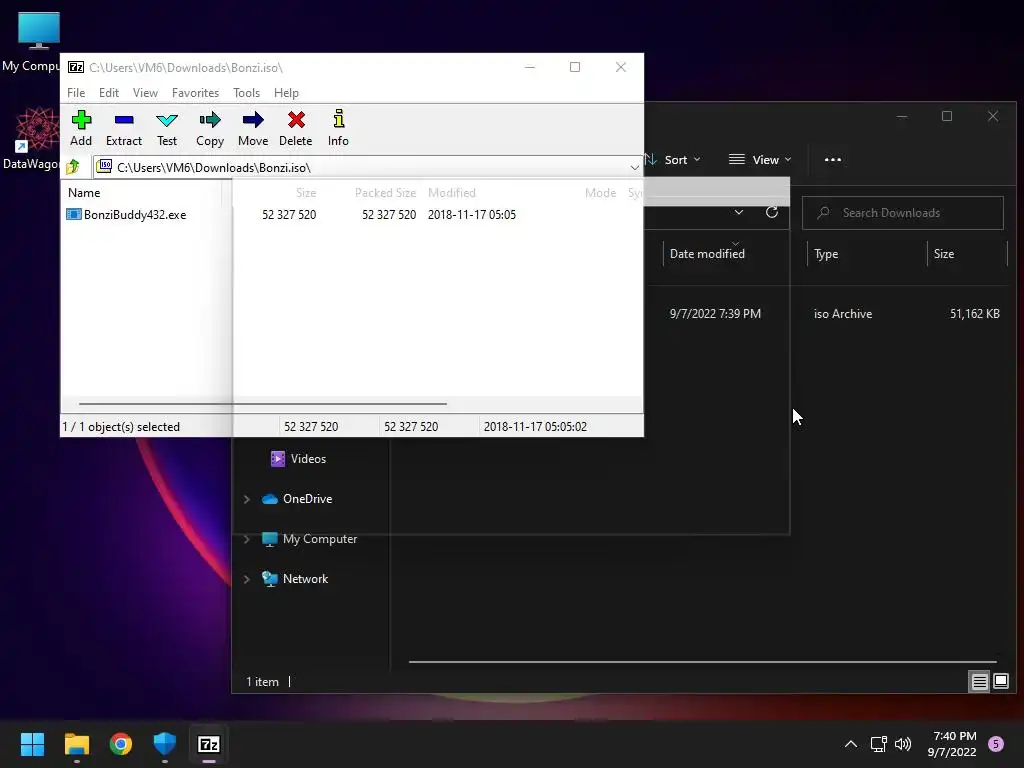Screen dimensions: 1024x768
Task: Select My Computer in navigation pane
Action: coord(310,539)
